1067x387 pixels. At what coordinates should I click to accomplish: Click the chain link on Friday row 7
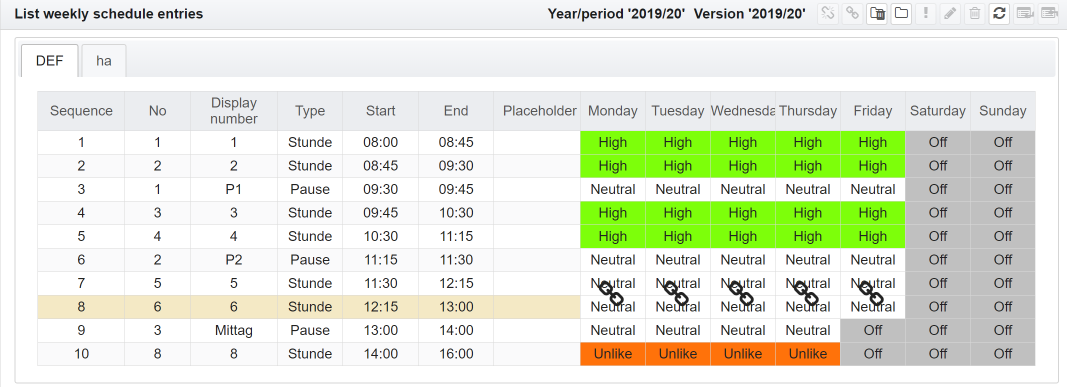click(871, 293)
